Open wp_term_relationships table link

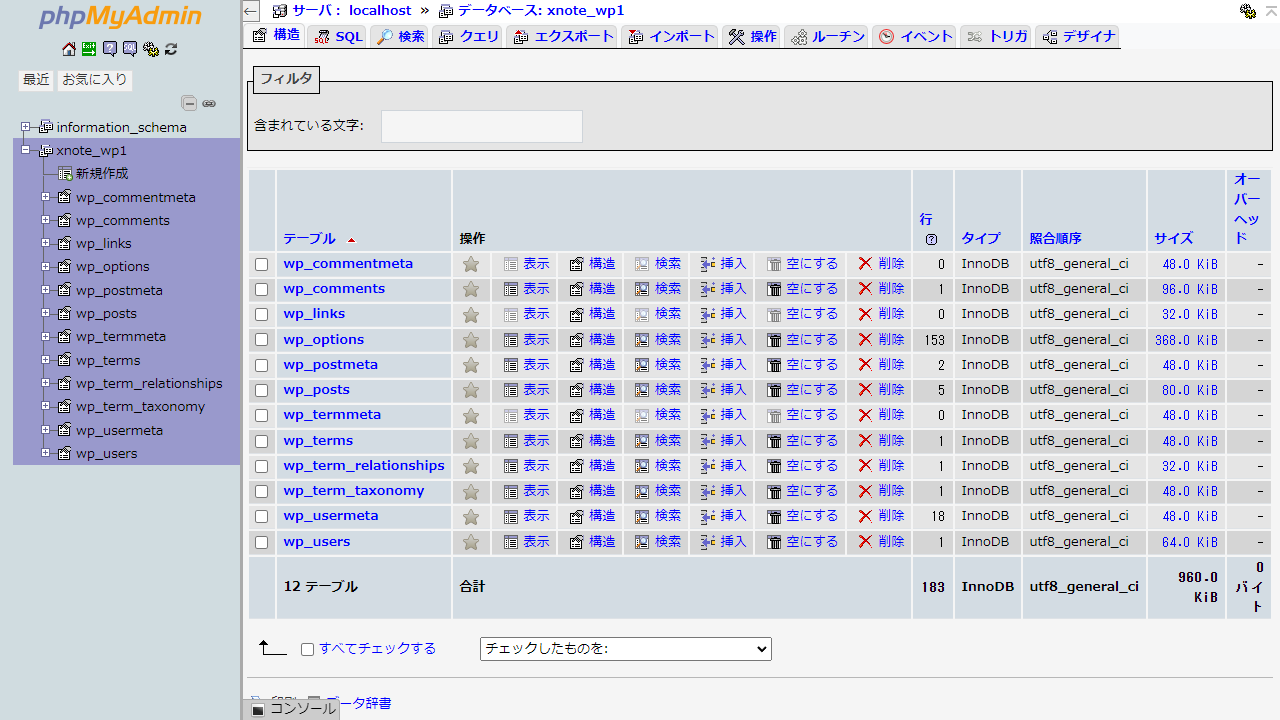point(364,466)
